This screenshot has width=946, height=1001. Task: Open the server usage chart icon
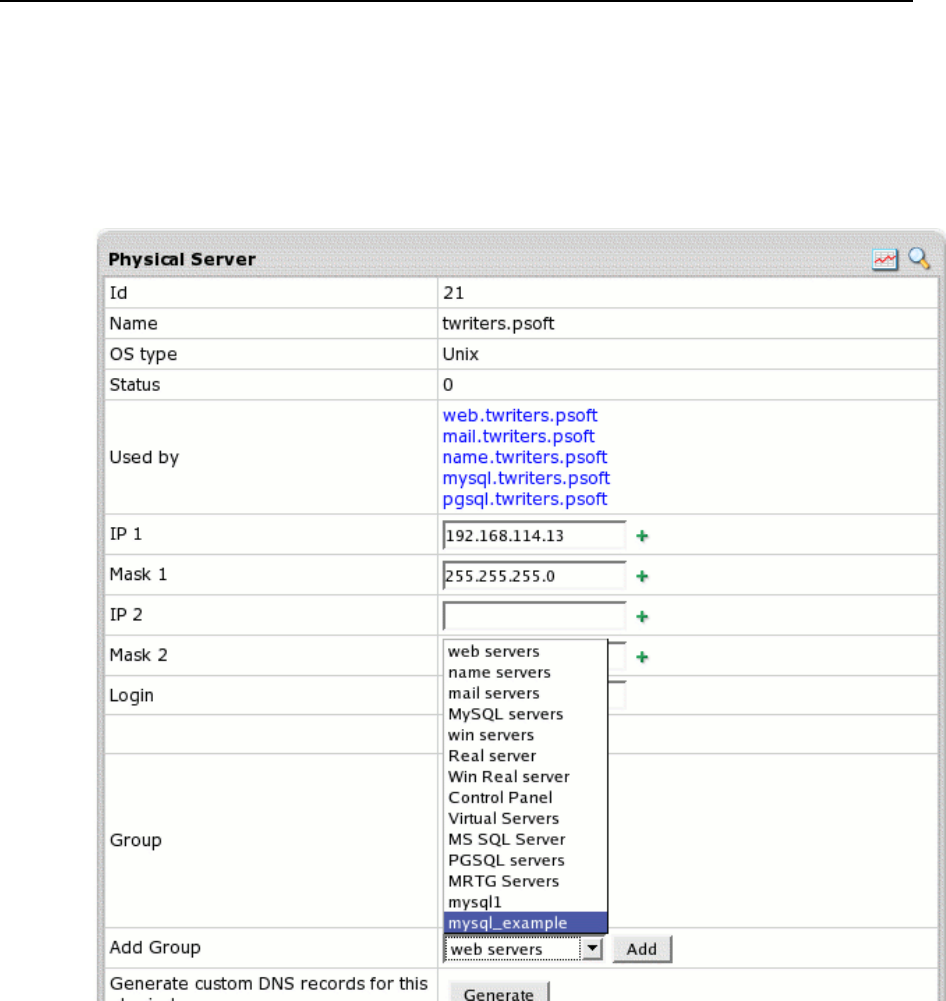coord(885,259)
